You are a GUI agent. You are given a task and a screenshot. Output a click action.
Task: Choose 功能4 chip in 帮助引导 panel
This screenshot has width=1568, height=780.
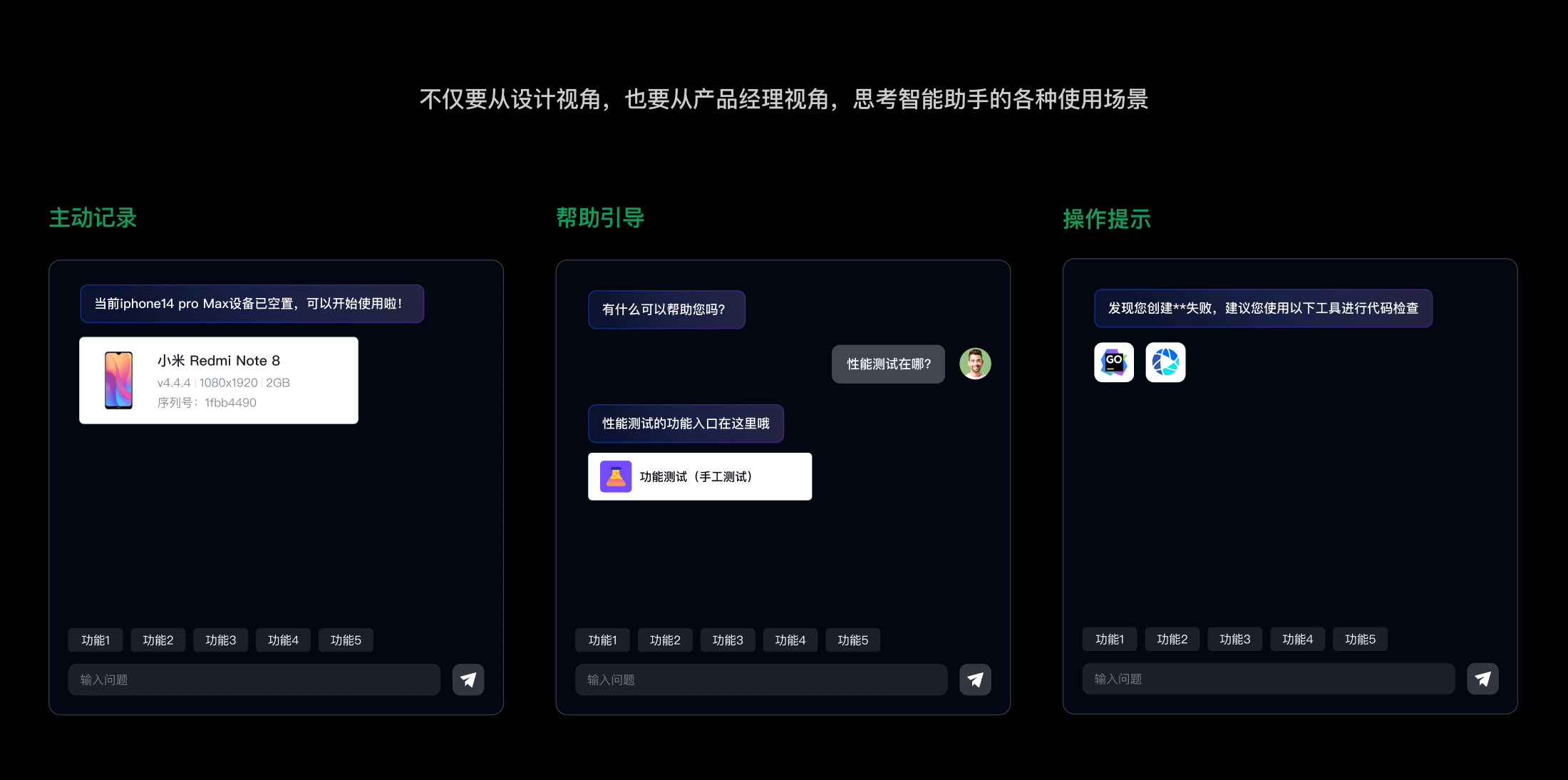[790, 640]
